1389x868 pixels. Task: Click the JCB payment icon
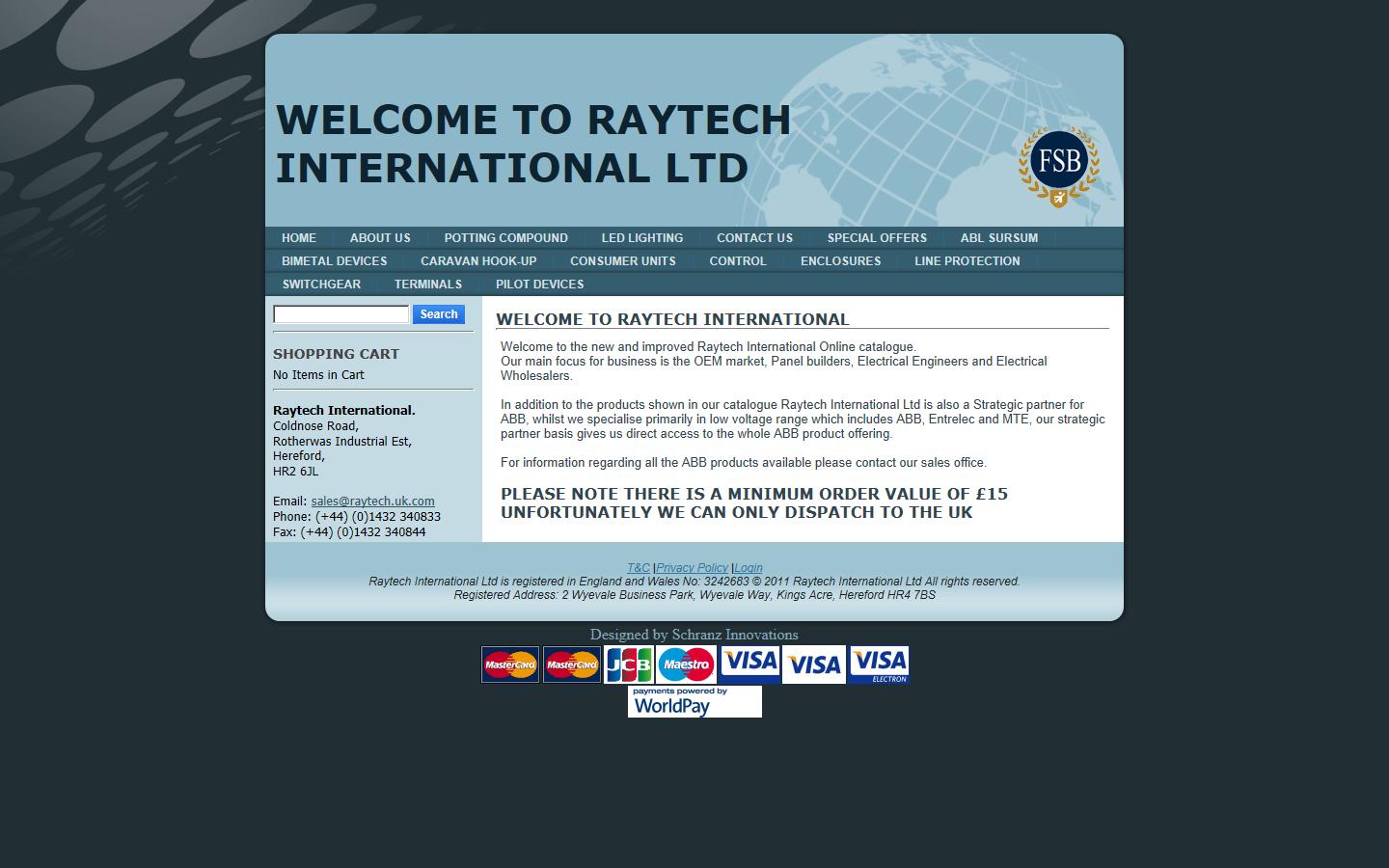click(x=629, y=664)
